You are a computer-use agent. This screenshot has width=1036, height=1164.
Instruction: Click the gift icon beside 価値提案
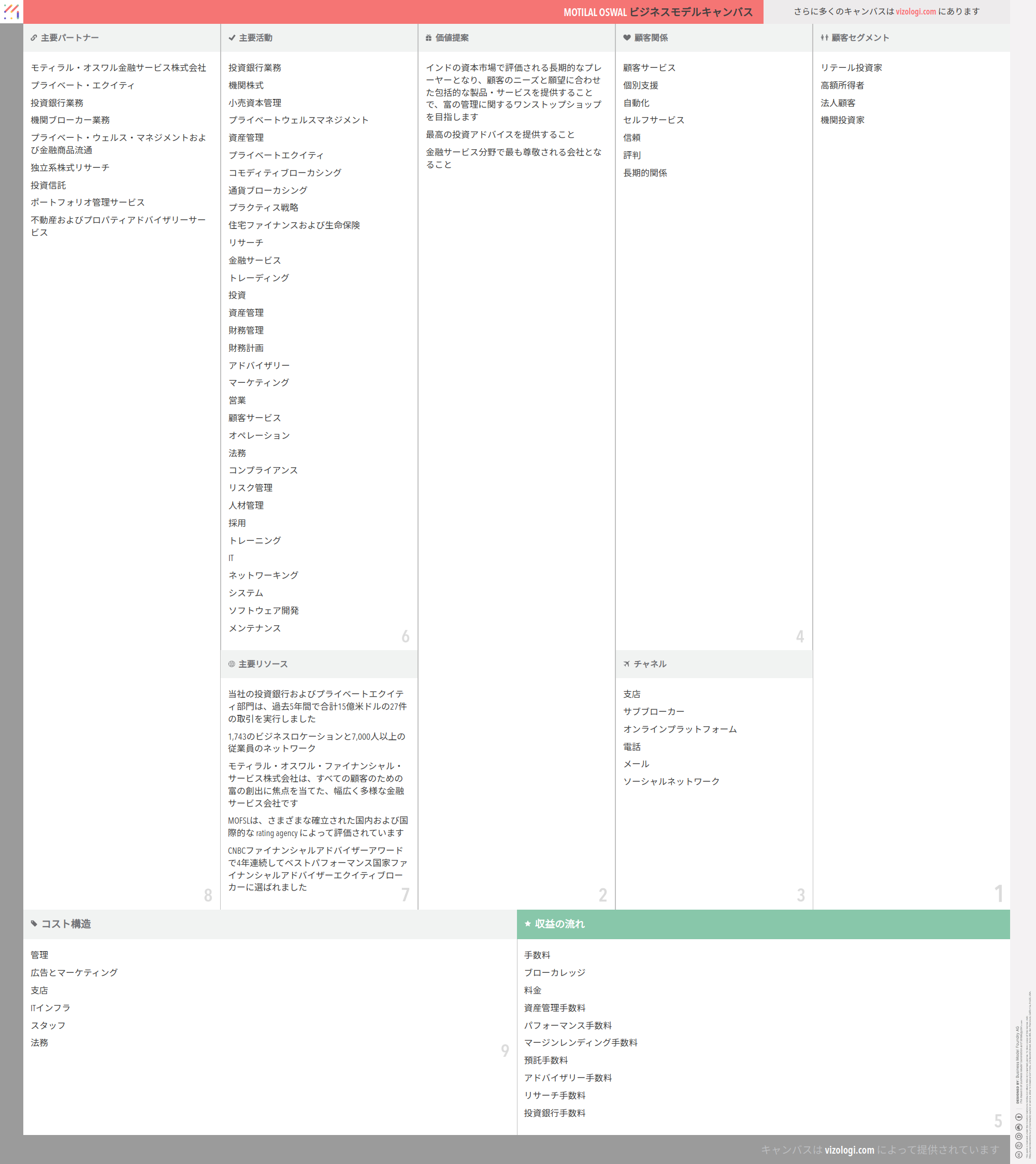[x=428, y=38]
